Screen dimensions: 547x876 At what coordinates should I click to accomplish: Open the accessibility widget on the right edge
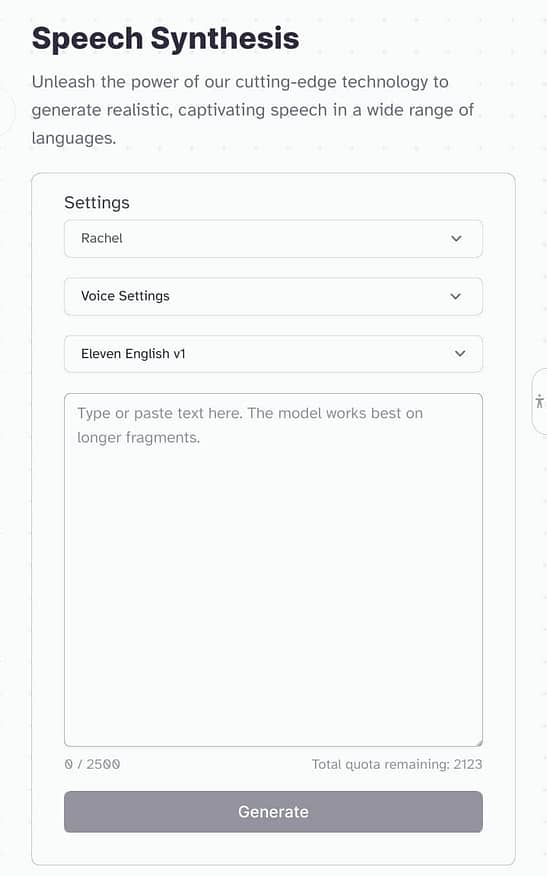(x=539, y=401)
